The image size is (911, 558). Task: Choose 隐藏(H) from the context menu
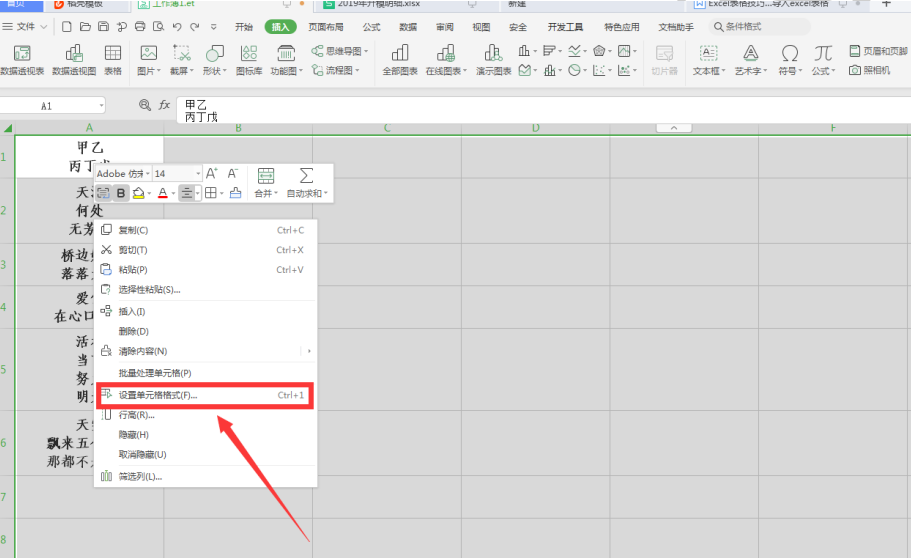(206, 435)
